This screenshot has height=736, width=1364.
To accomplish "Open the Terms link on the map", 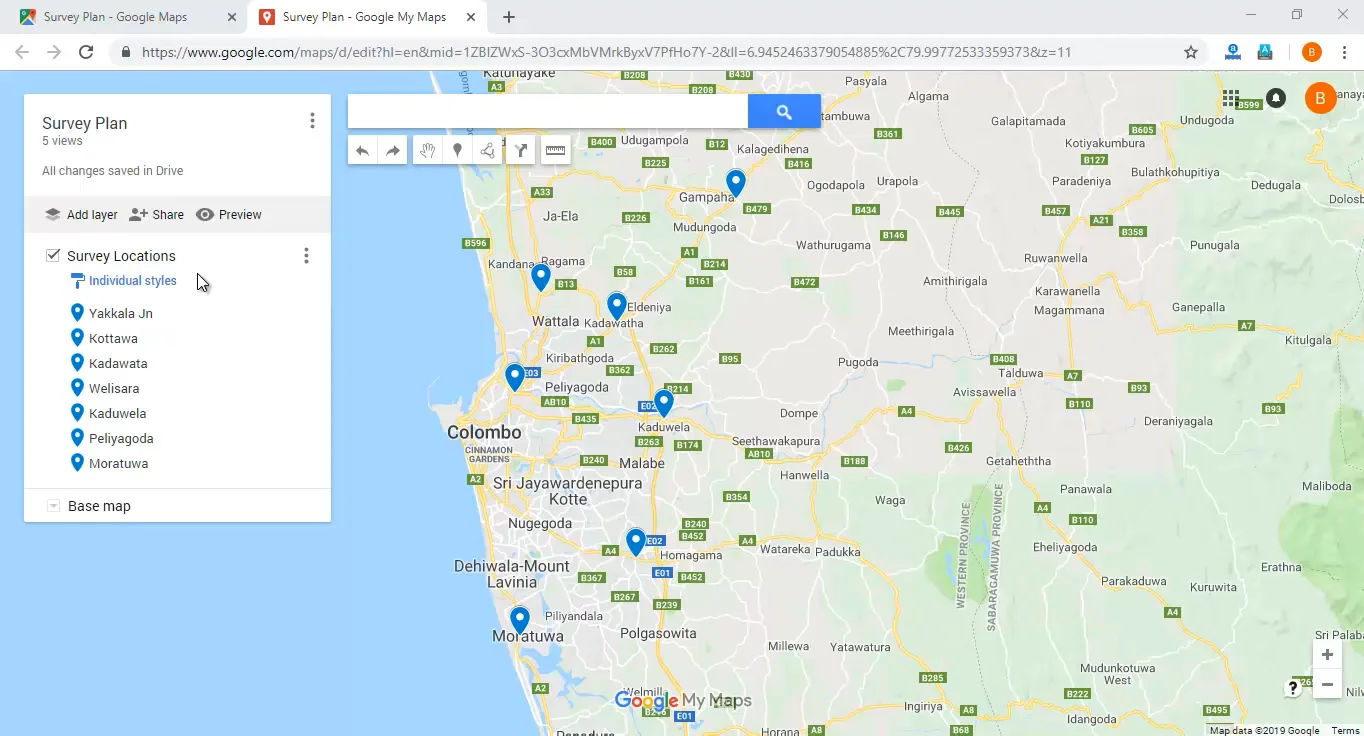I will [x=1345, y=730].
